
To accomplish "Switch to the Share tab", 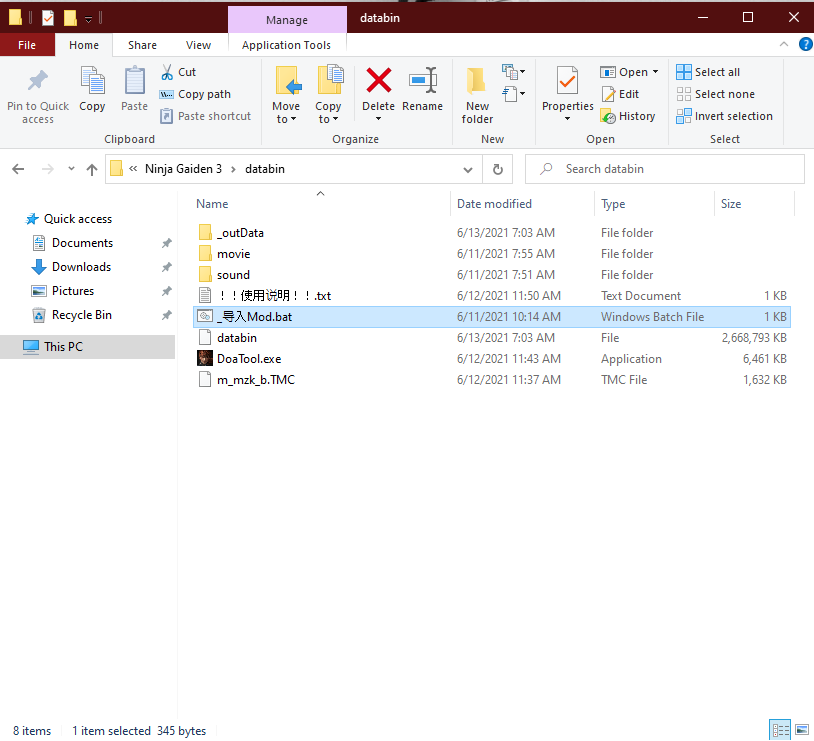I will point(142,45).
